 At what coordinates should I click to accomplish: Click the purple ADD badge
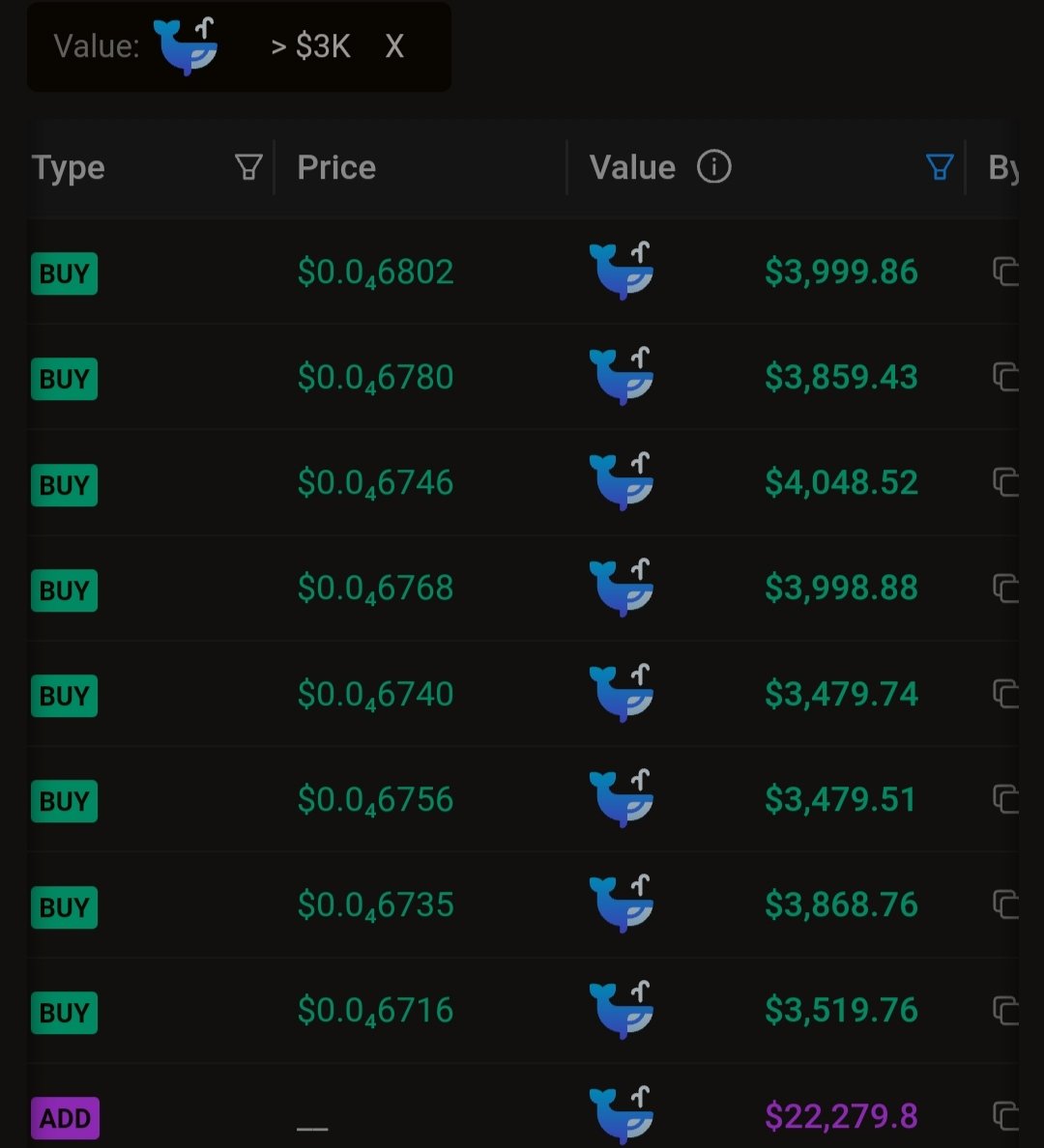pyautogui.click(x=64, y=1117)
